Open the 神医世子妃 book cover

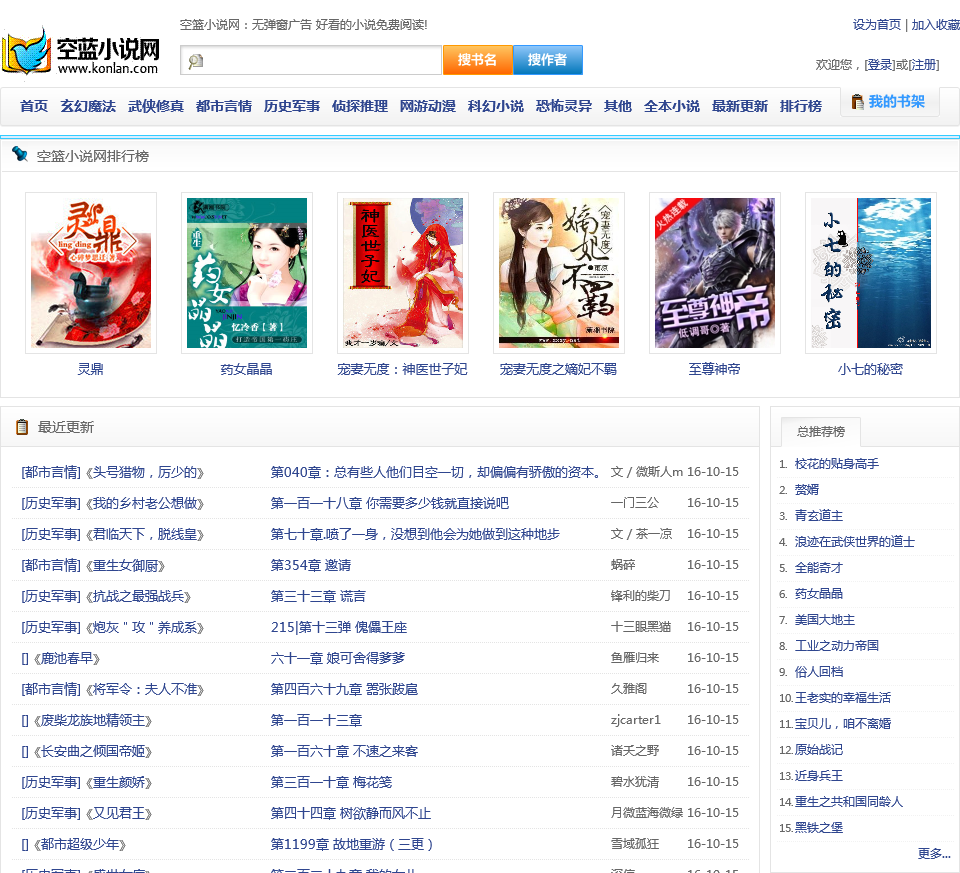(x=403, y=273)
